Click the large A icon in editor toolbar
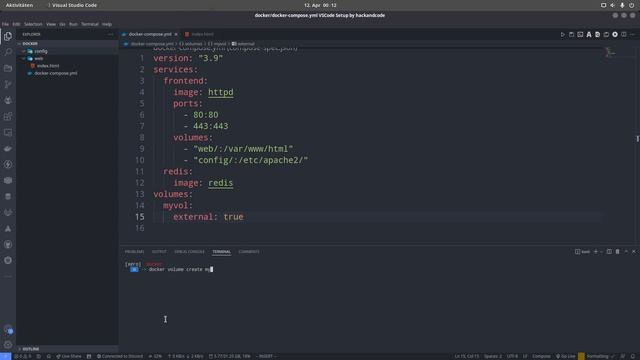Viewport: 640px width, 360px height. pos(589,35)
